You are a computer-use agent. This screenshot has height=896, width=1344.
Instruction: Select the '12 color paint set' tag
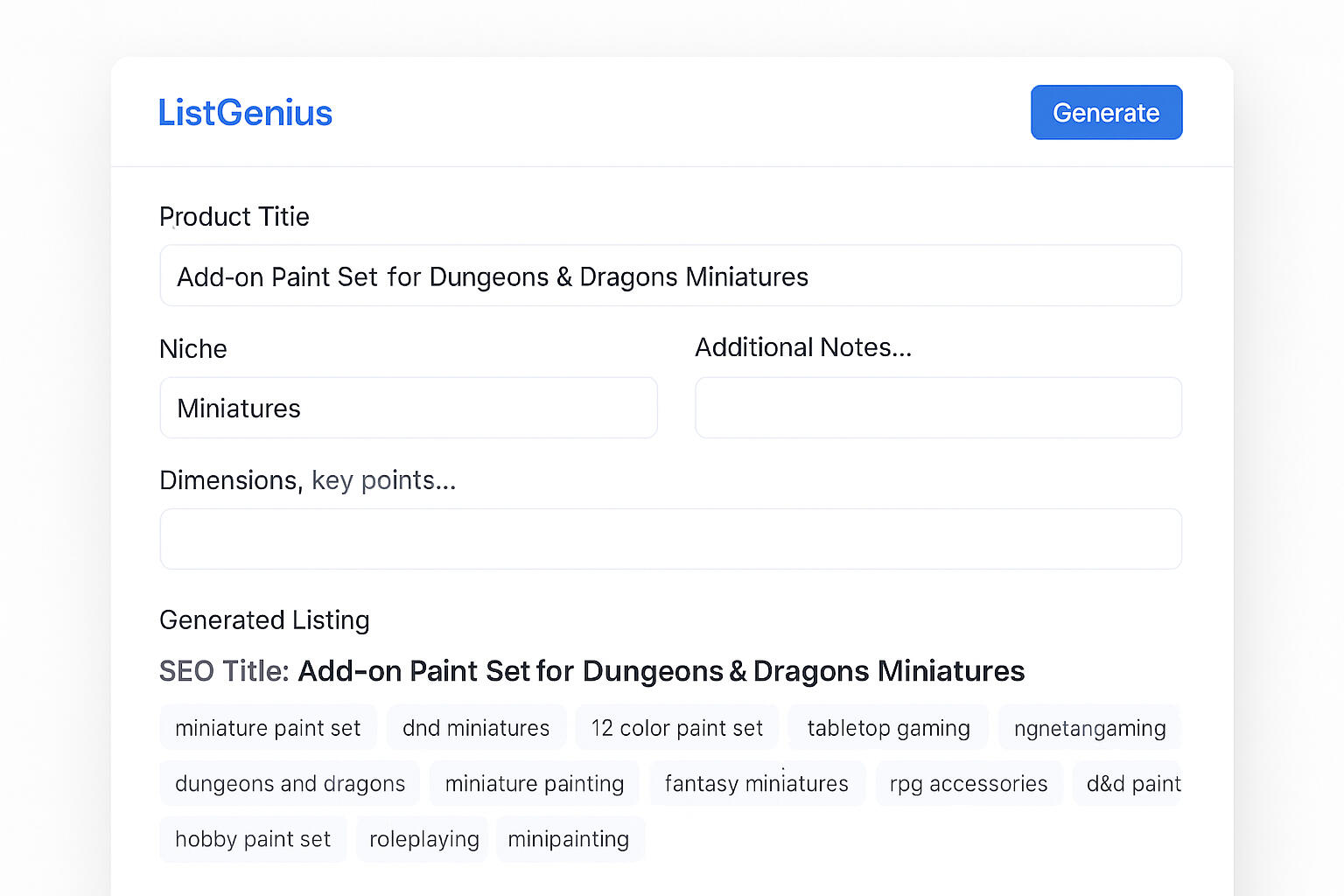tap(676, 727)
